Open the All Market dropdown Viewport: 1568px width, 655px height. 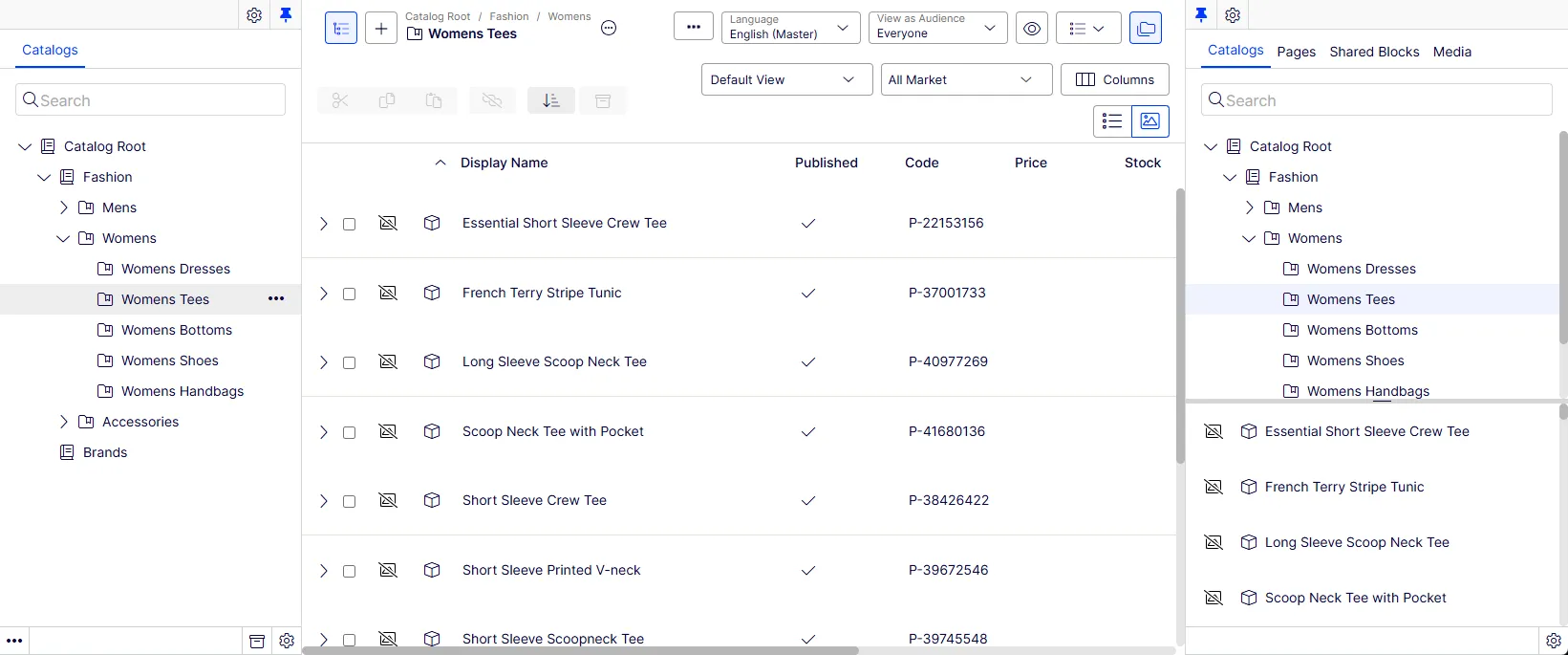(966, 79)
